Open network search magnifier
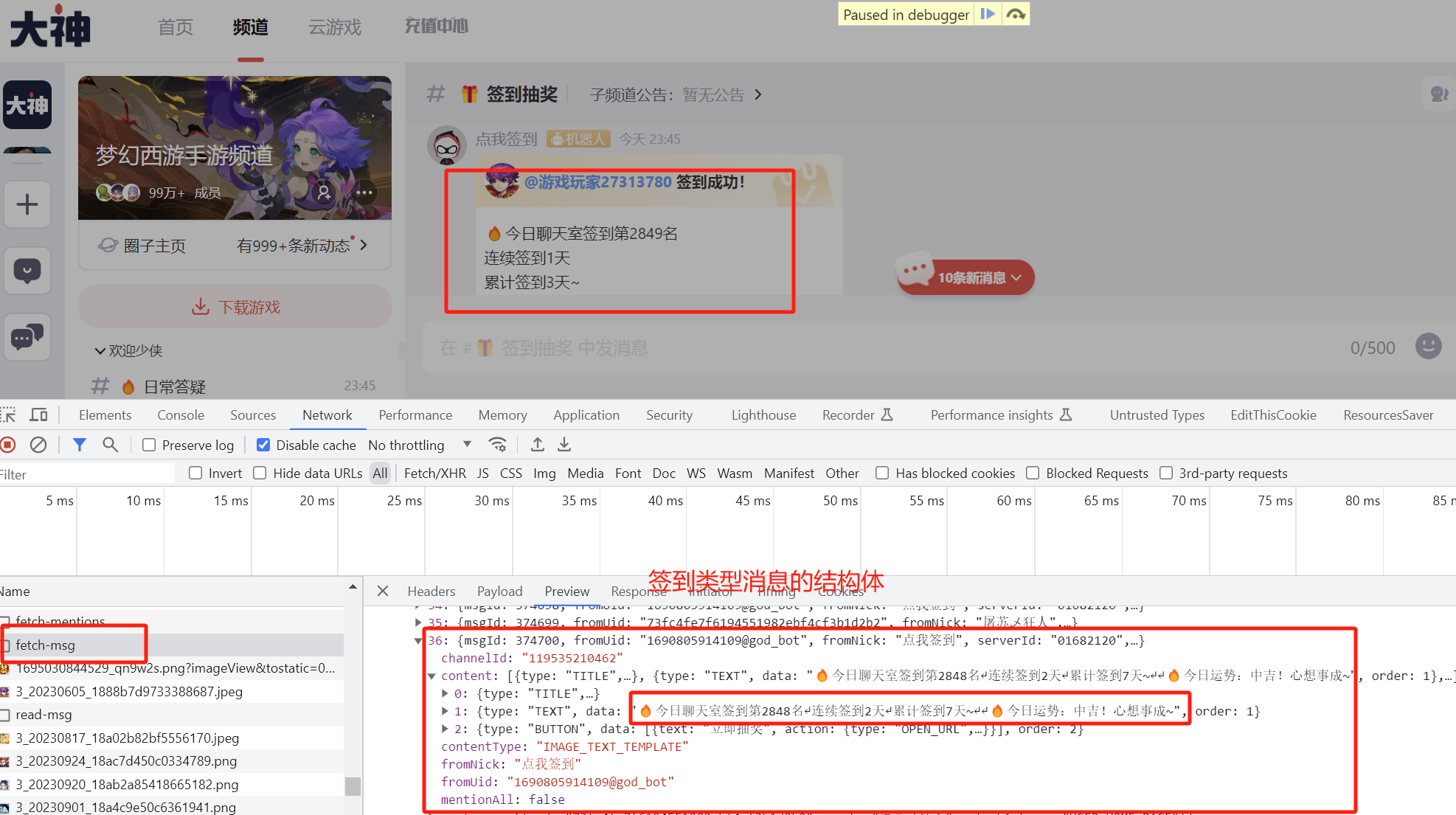This screenshot has width=1456, height=815. (110, 445)
